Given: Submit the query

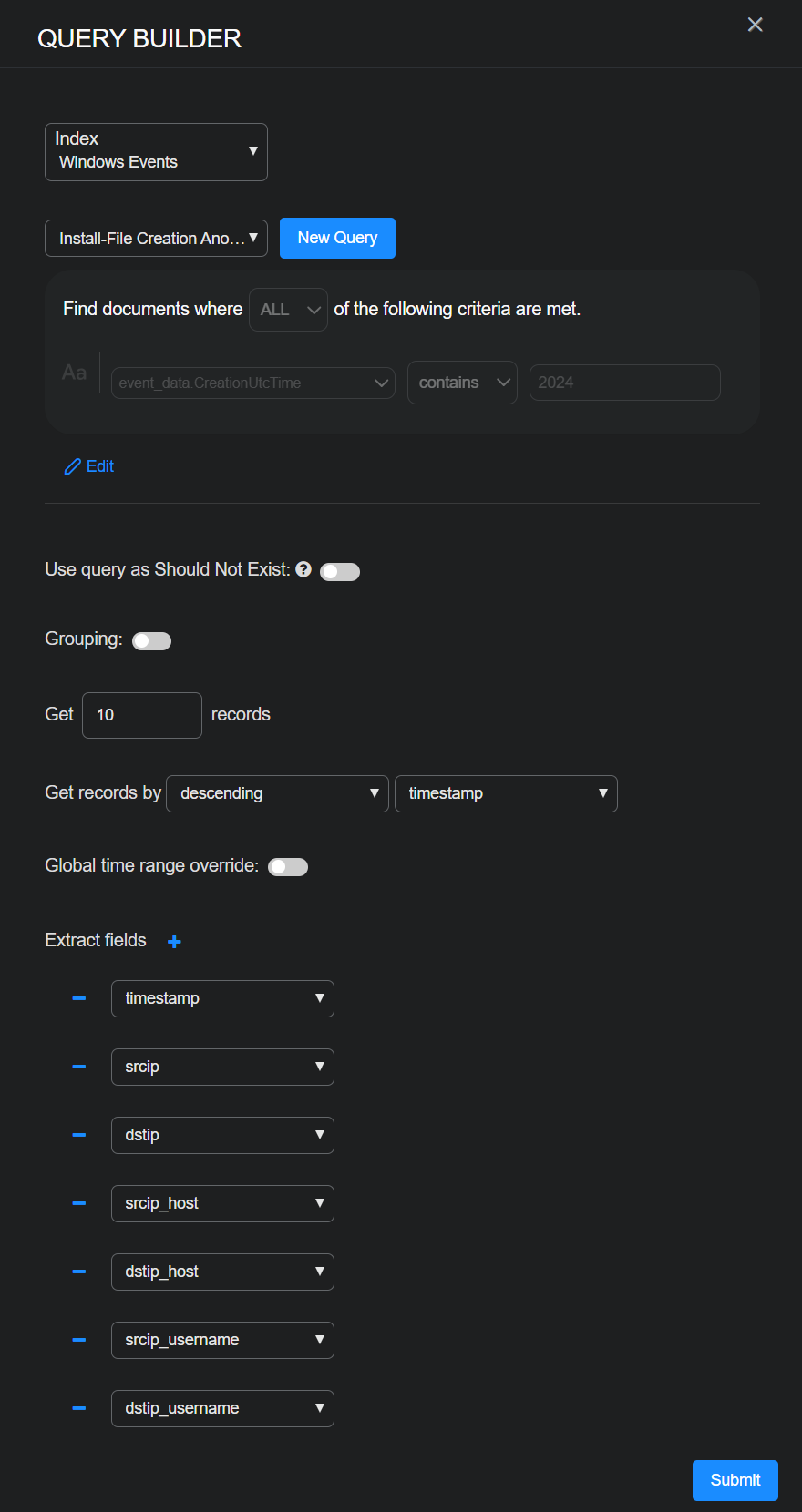Looking at the screenshot, I should [735, 1480].
